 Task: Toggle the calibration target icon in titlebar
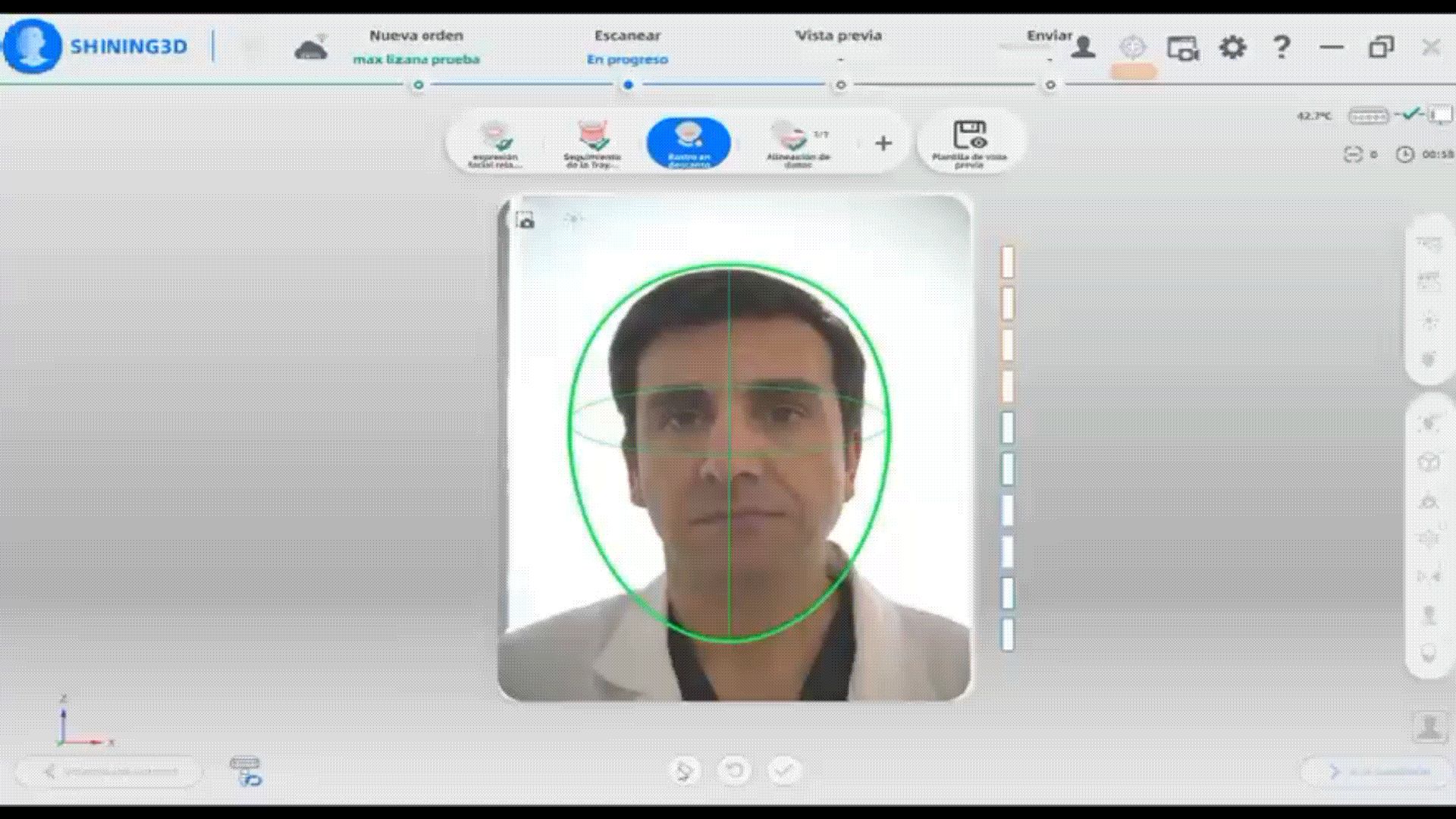pos(1131,46)
